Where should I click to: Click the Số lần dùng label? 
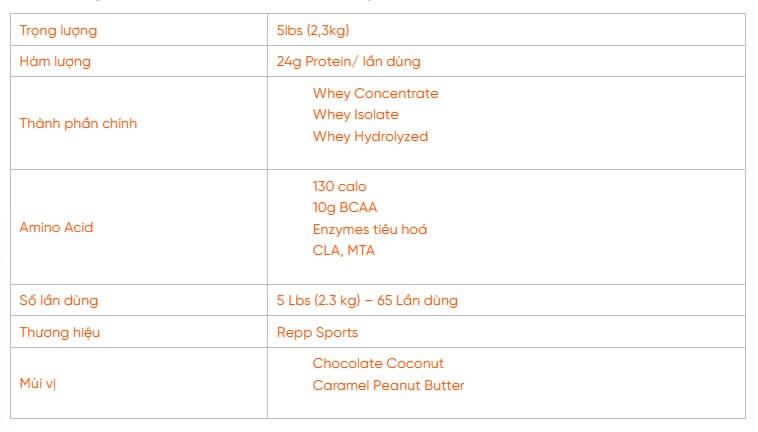[x=59, y=300]
